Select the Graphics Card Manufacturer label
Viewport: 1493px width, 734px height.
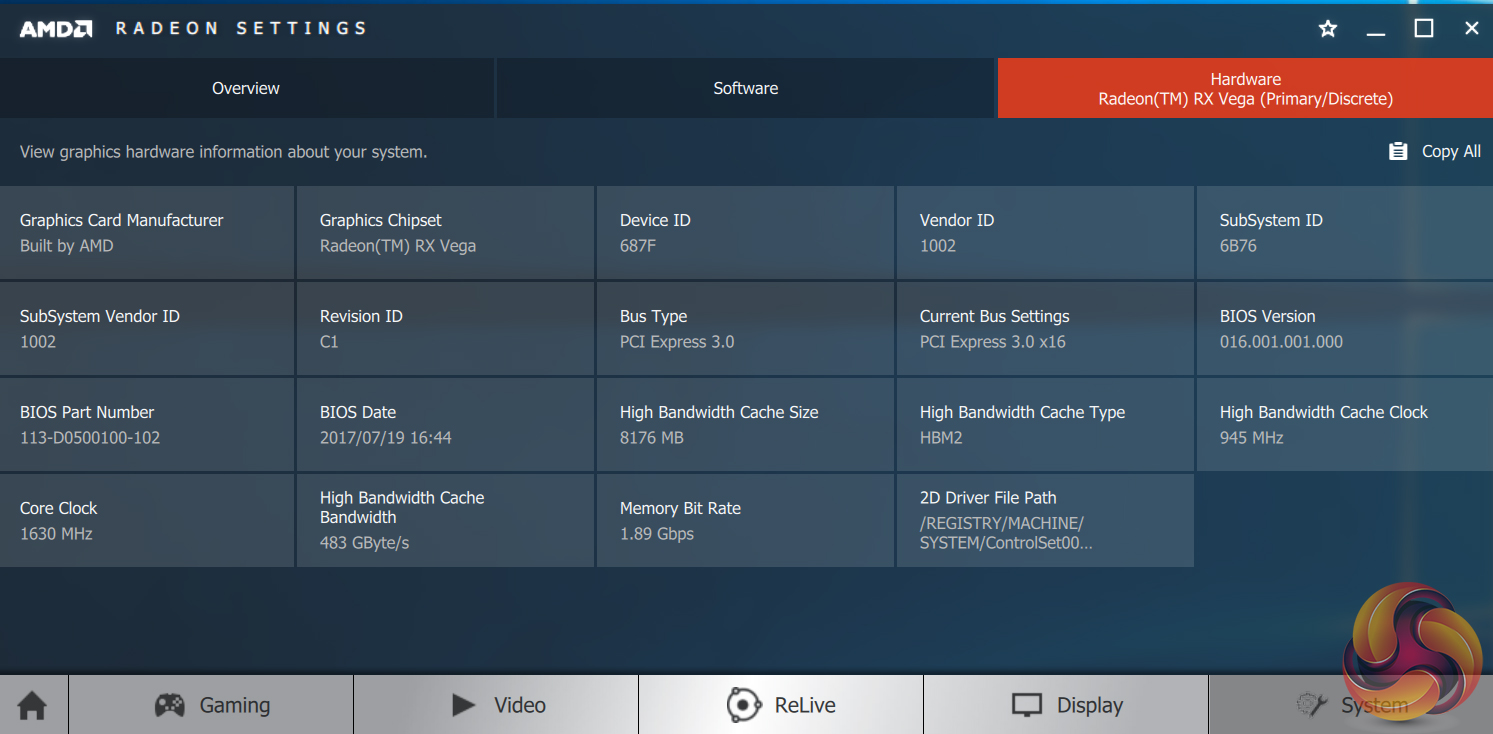click(x=122, y=220)
